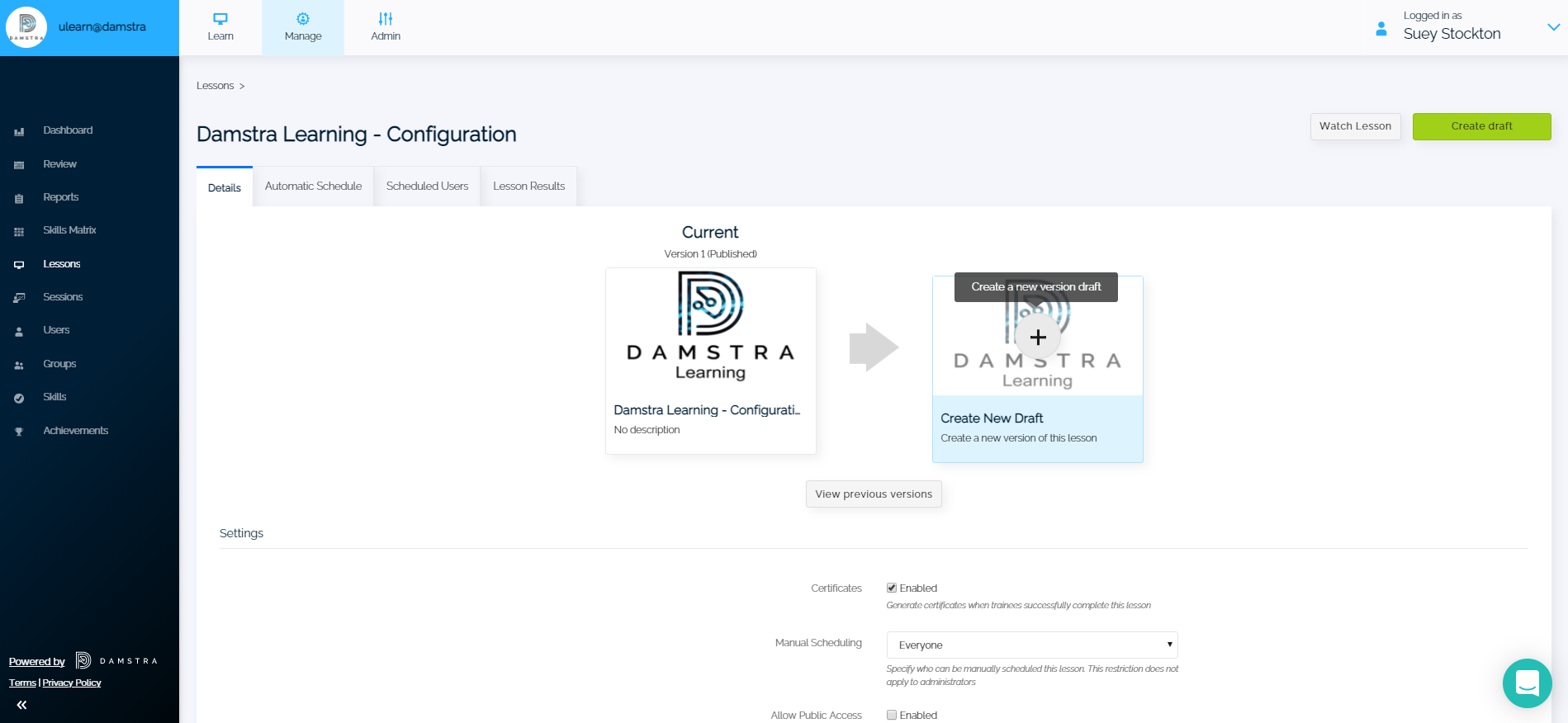Image resolution: width=1568 pixels, height=723 pixels.
Task: Enable the Allow Public Access checkbox
Action: point(892,716)
